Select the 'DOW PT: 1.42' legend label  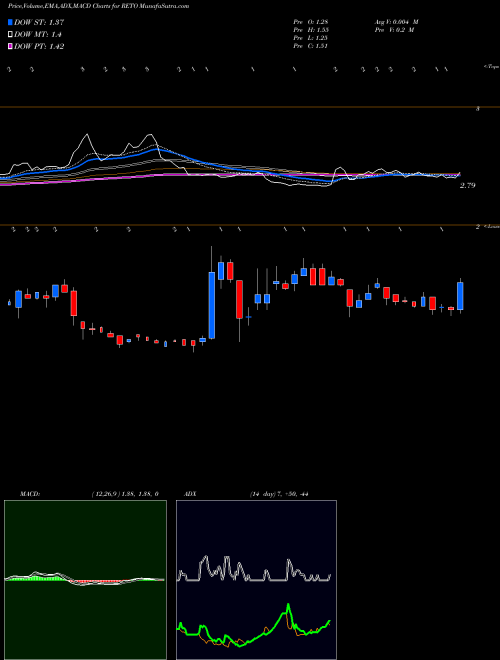click(39, 47)
